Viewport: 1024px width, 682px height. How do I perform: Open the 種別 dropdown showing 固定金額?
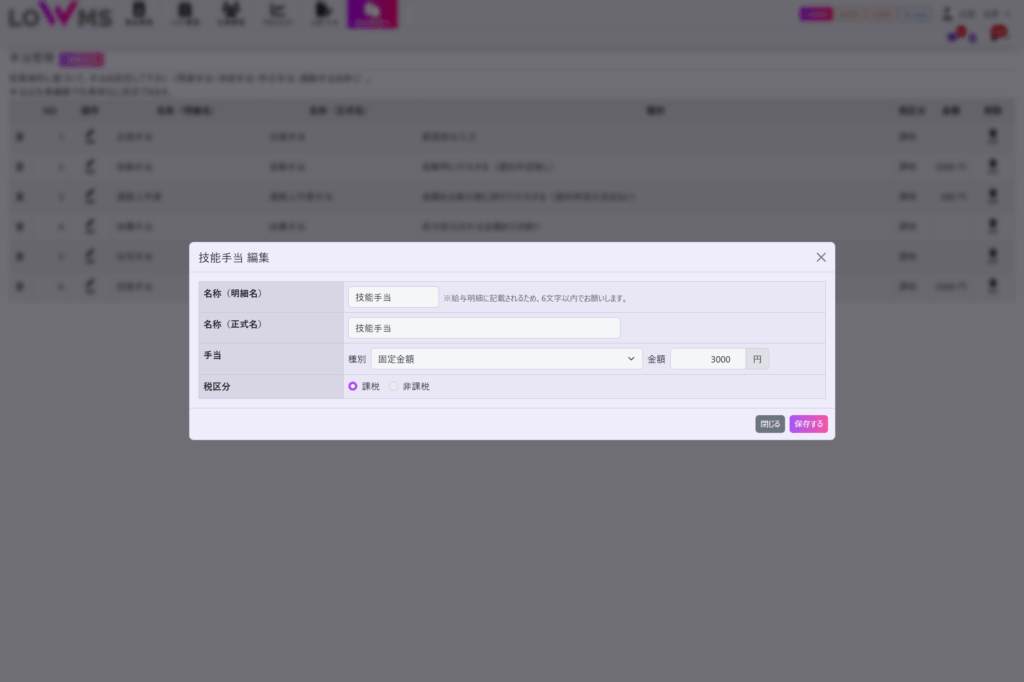click(506, 359)
